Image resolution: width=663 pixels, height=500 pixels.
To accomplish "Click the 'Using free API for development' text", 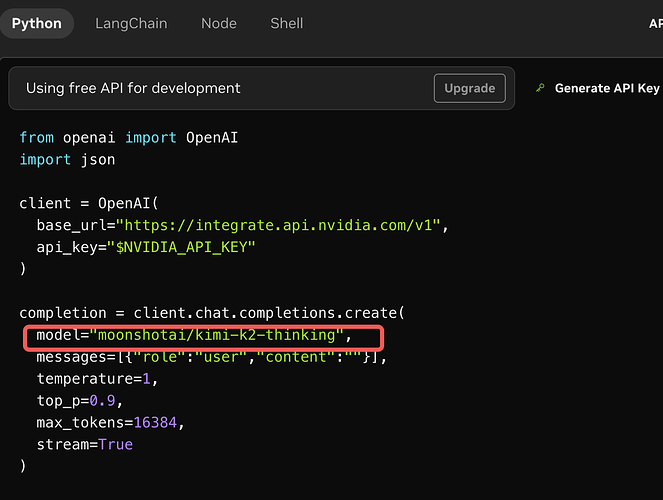I will point(133,88).
